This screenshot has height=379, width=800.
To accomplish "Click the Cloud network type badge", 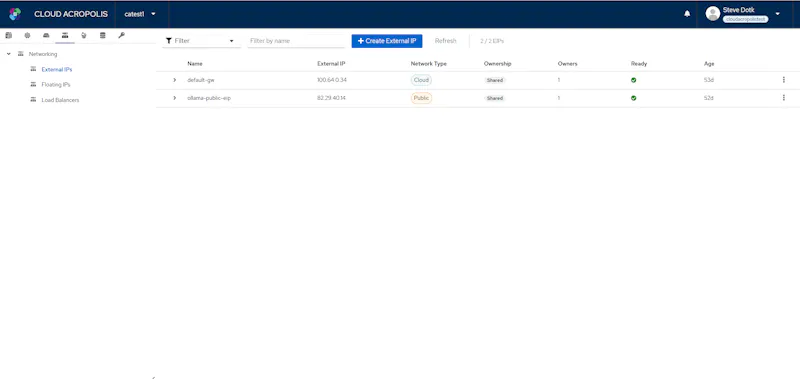I will coord(421,80).
